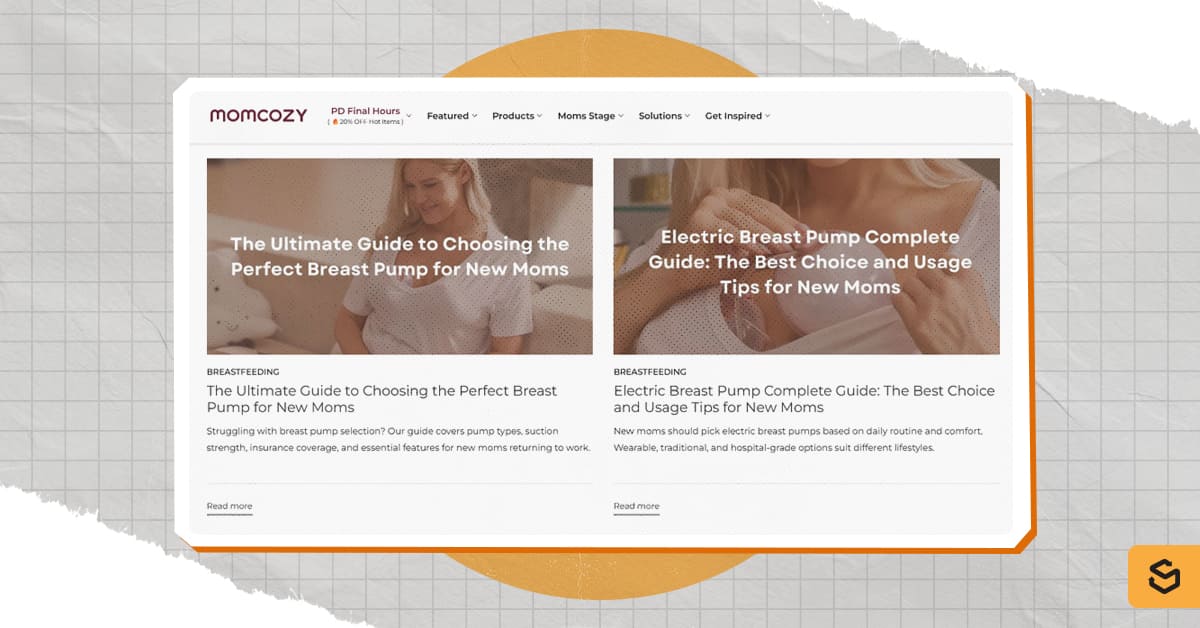The height and width of the screenshot is (628, 1200).
Task: Open the Ultimate Guide breast pump thumbnail
Action: tap(399, 256)
